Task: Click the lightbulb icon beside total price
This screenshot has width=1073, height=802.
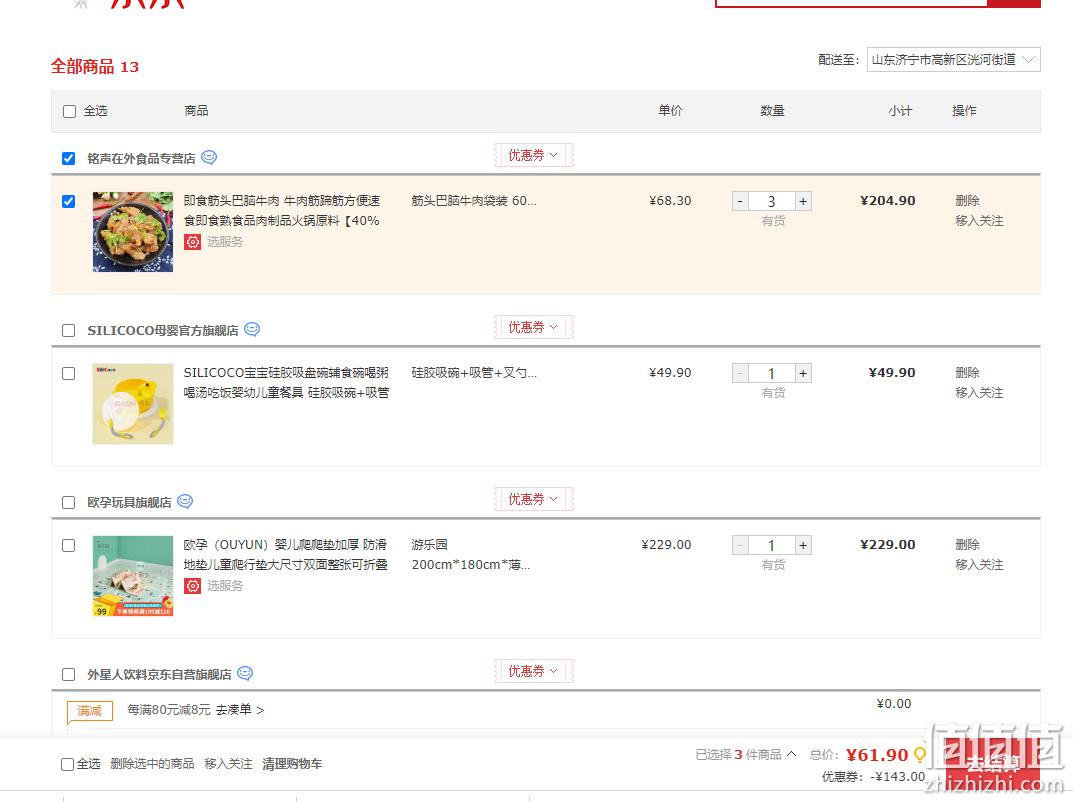Action: coord(920,755)
